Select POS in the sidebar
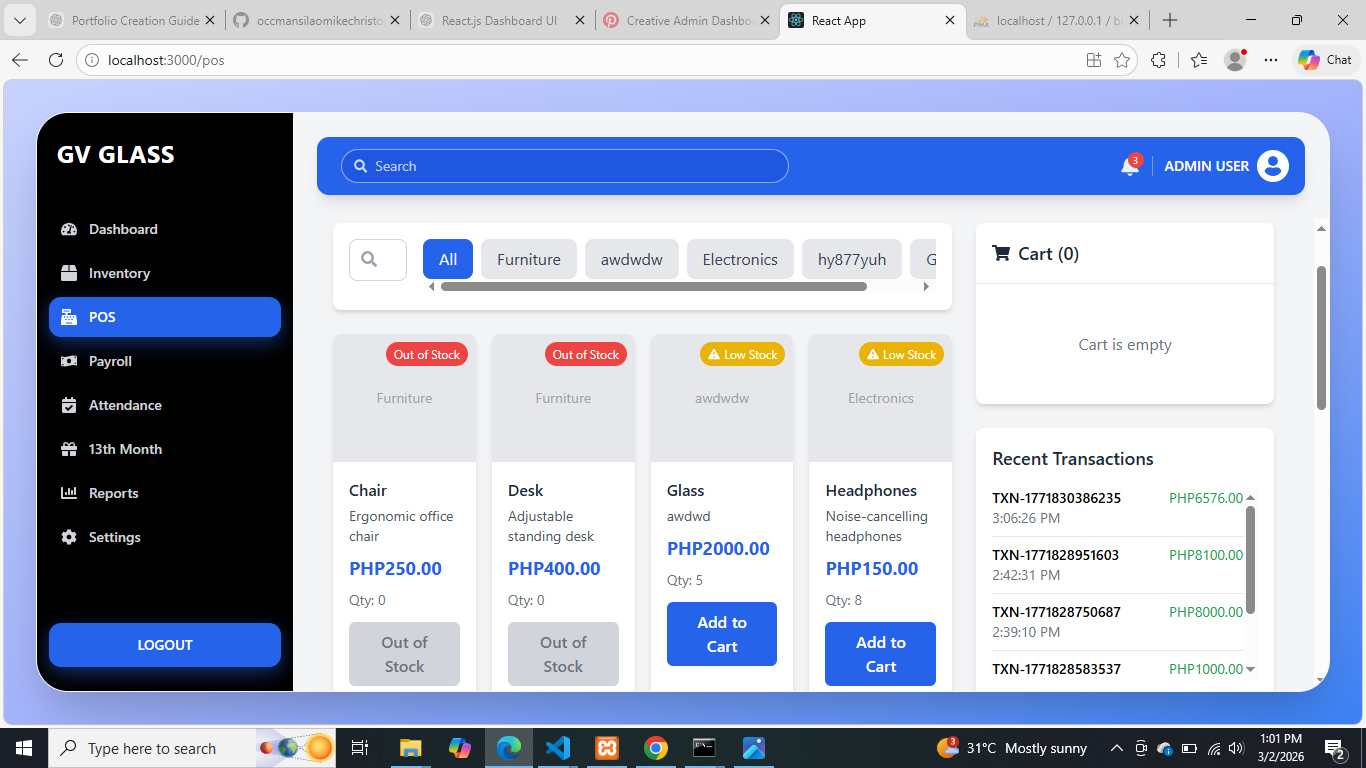Image resolution: width=1366 pixels, height=768 pixels. (x=164, y=317)
